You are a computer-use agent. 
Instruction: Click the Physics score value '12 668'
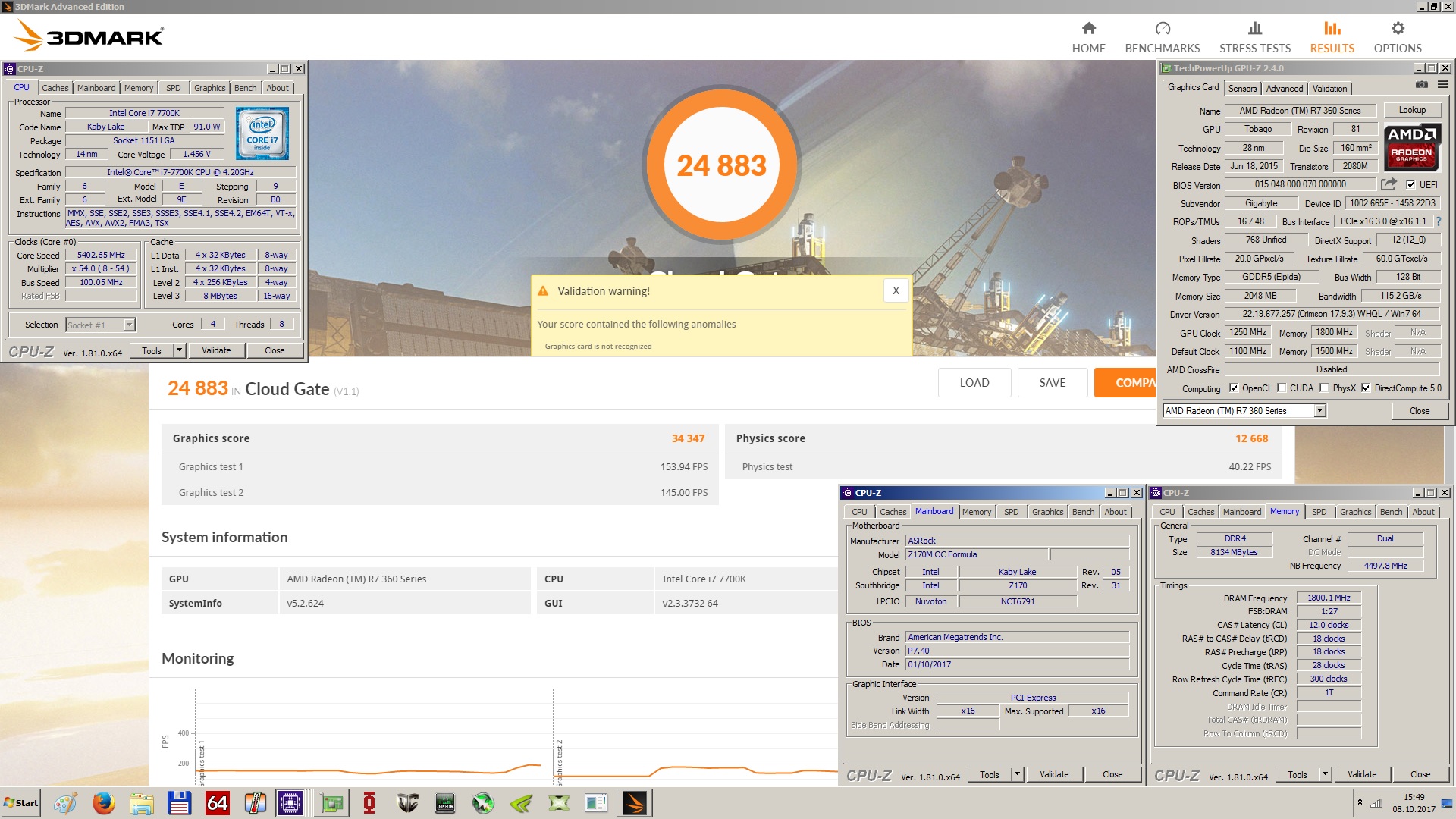pos(1251,438)
